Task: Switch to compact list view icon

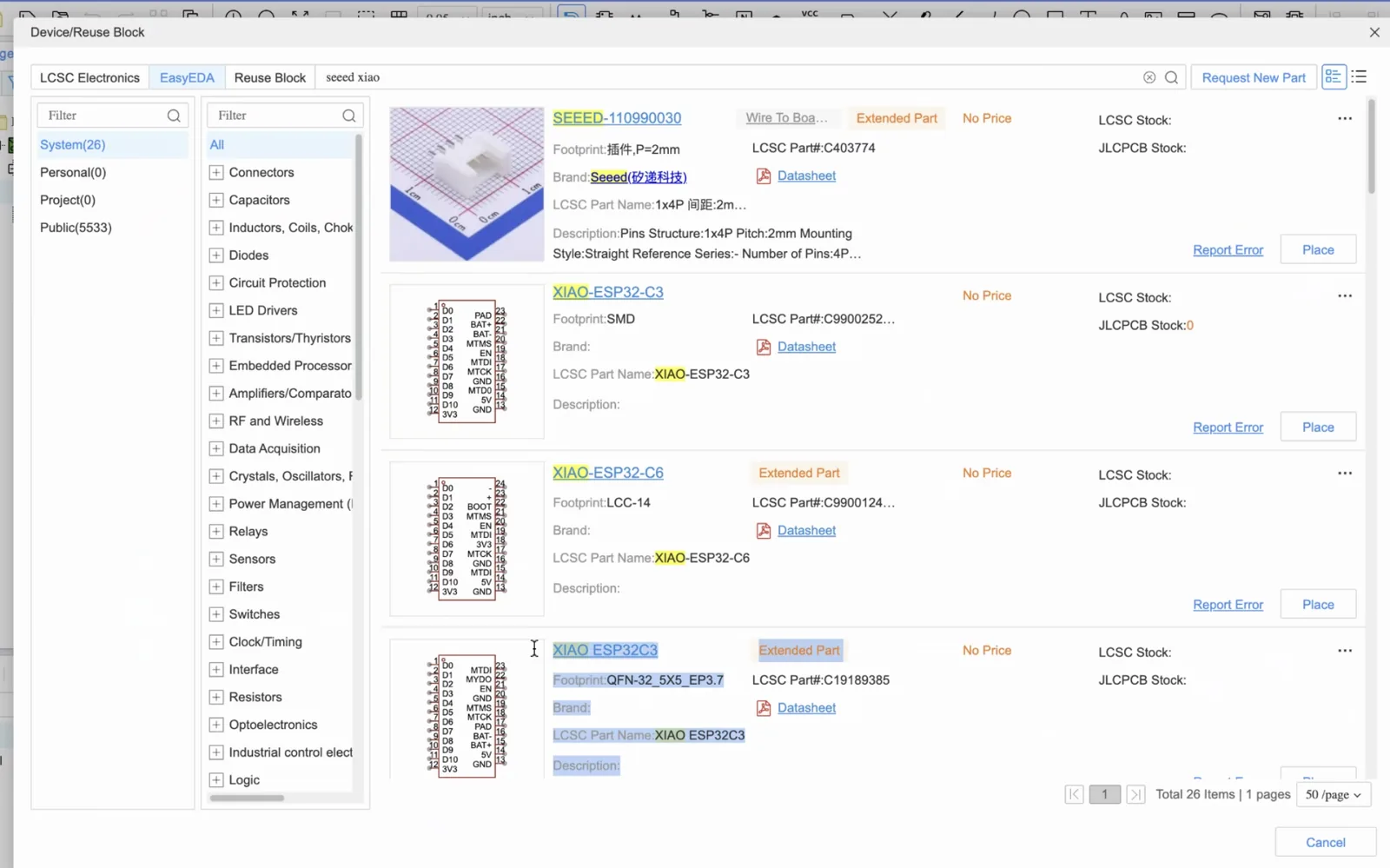Action: [x=1360, y=77]
